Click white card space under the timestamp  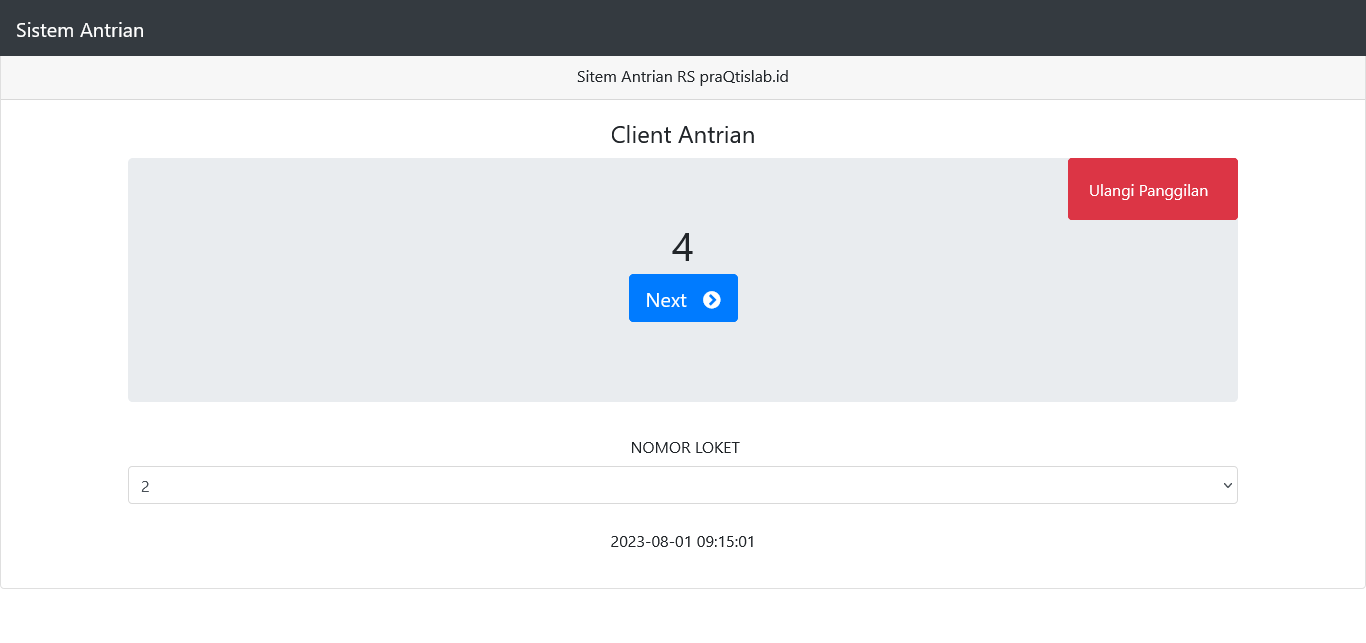pyautogui.click(x=683, y=570)
